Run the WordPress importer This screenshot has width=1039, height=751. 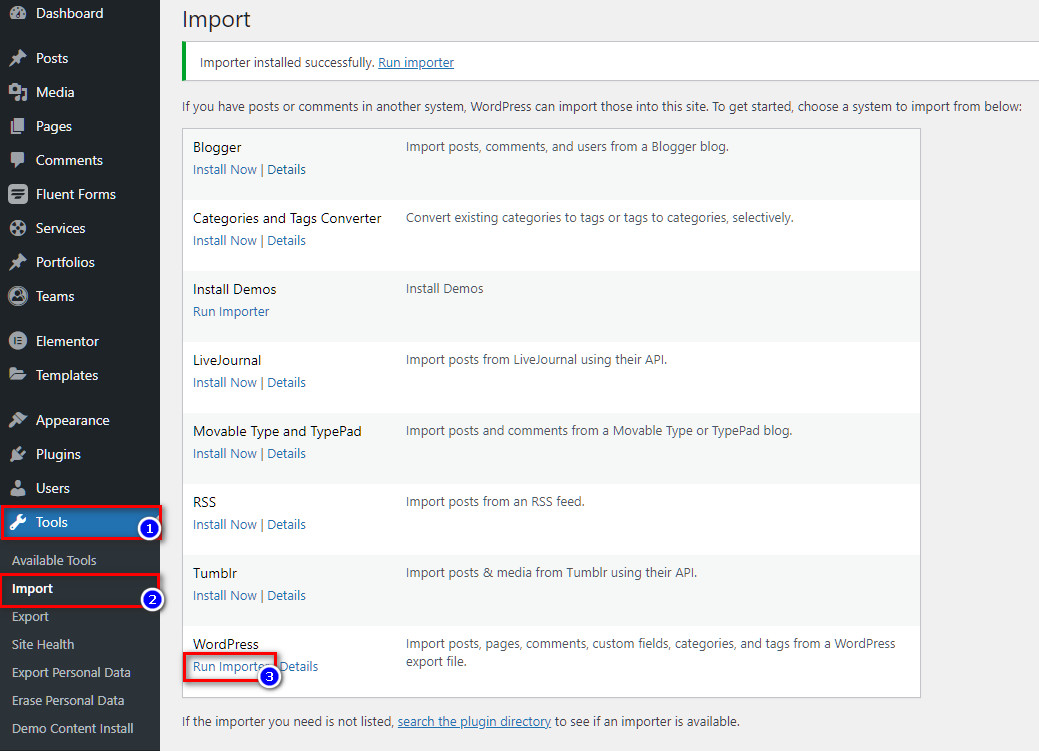click(229, 666)
